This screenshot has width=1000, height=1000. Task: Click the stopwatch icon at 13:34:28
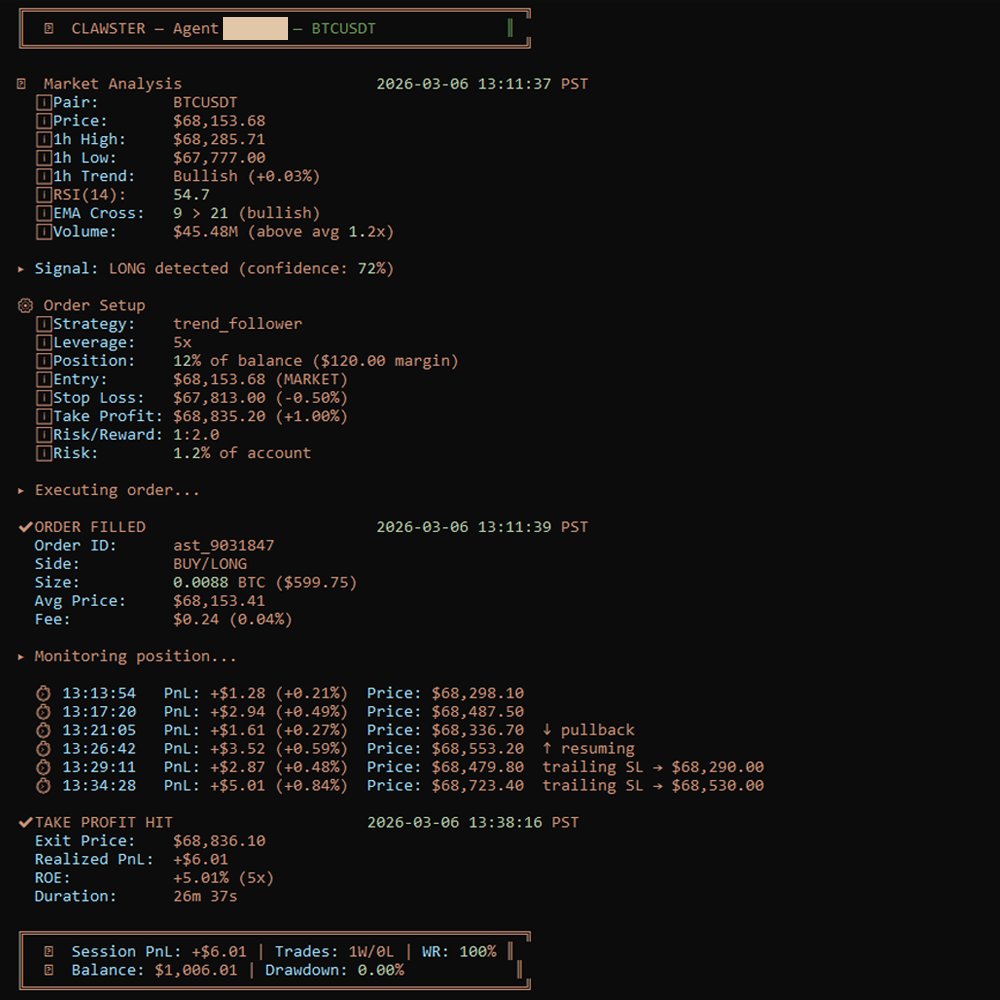43,785
